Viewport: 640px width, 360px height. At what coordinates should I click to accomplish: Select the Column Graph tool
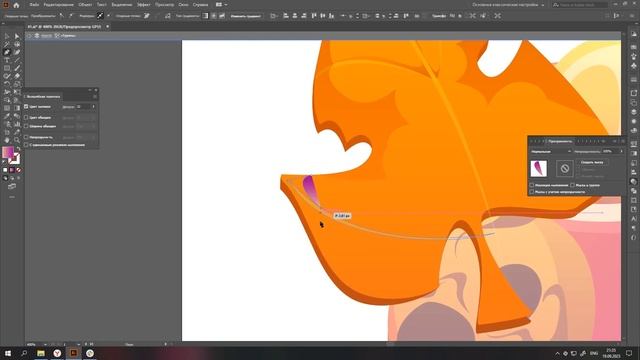pos(17,124)
